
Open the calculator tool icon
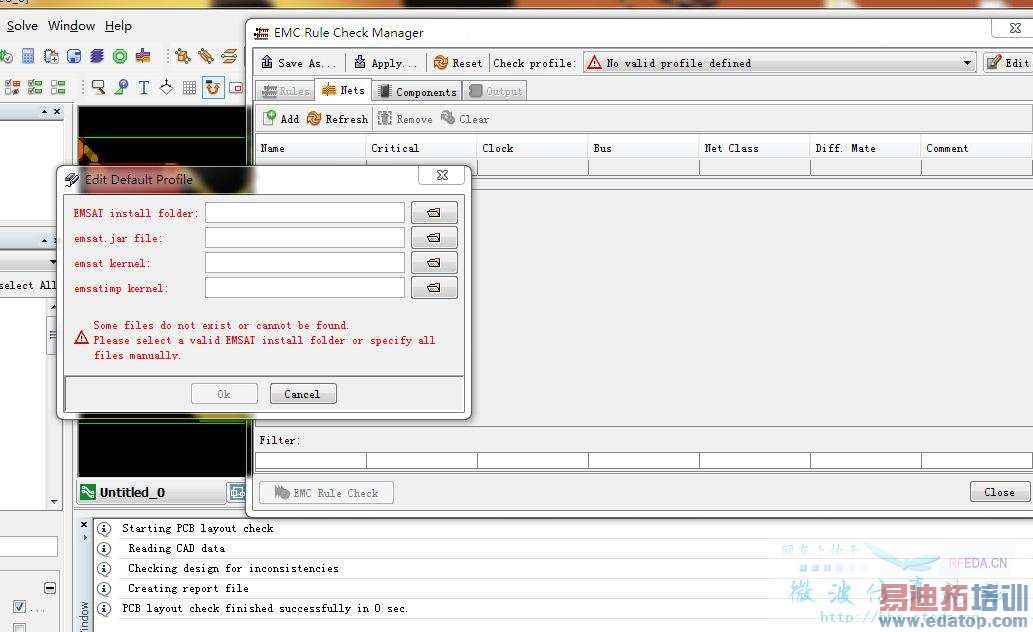[28, 56]
